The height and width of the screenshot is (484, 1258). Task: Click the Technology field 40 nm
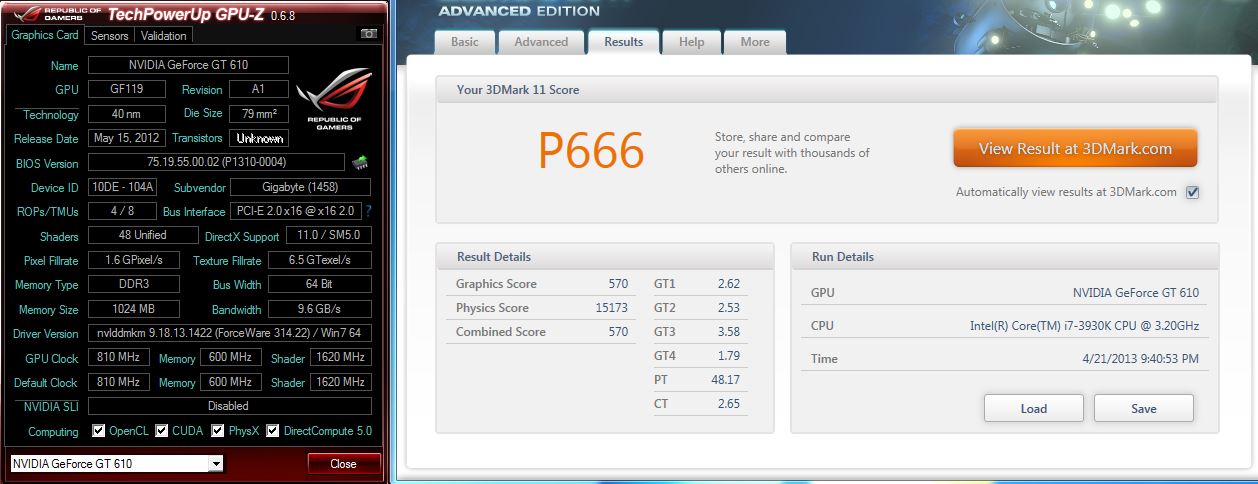coord(125,114)
